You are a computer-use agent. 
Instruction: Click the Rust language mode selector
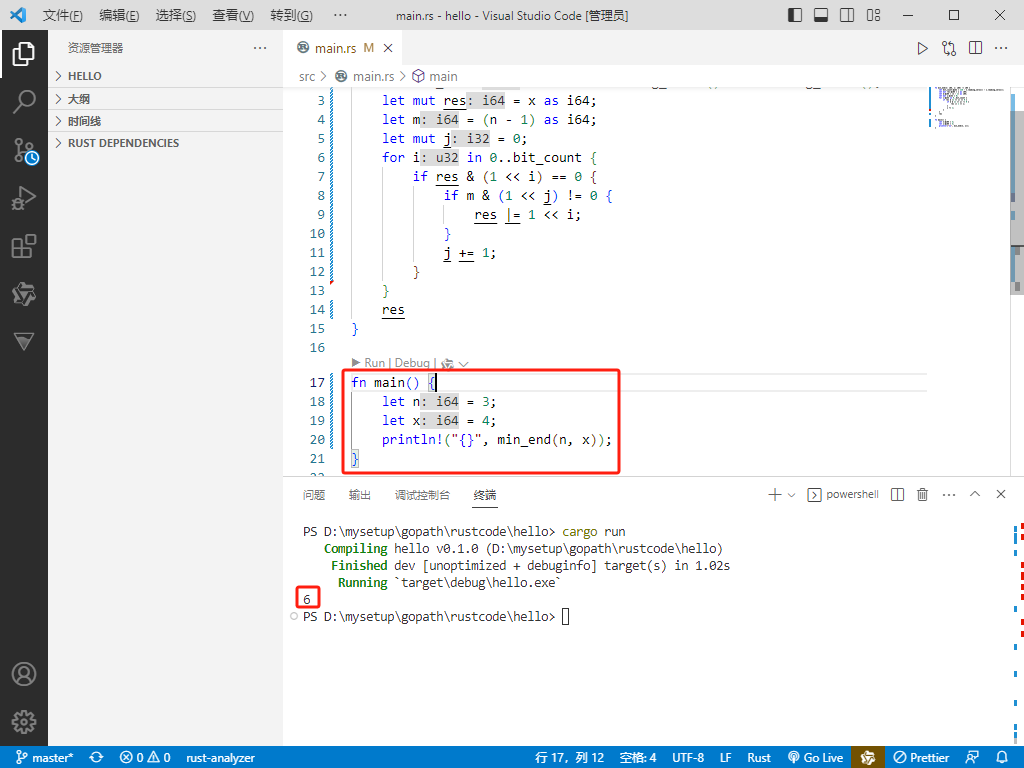pyautogui.click(x=759, y=758)
